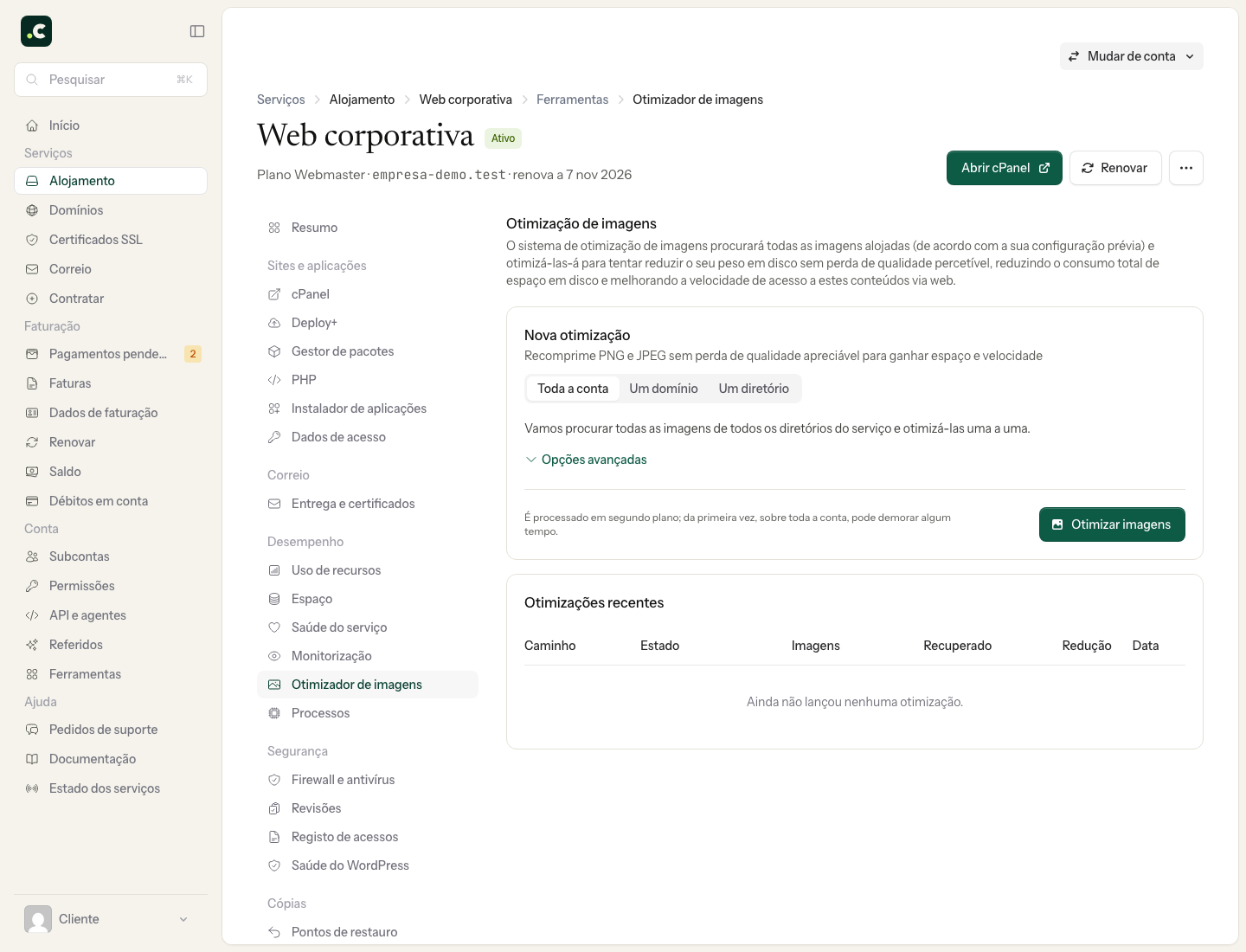Open the Cliente user menu chevron

[183, 919]
